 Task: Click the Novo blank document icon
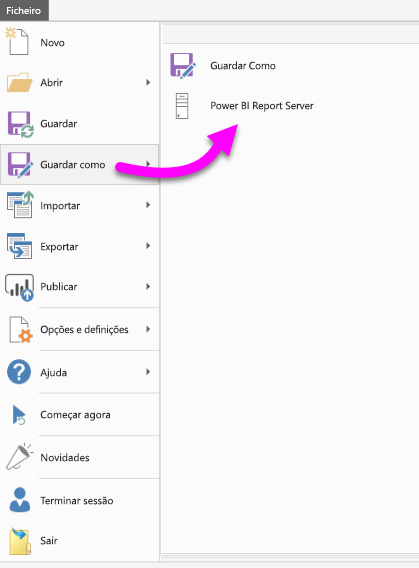[x=17, y=42]
